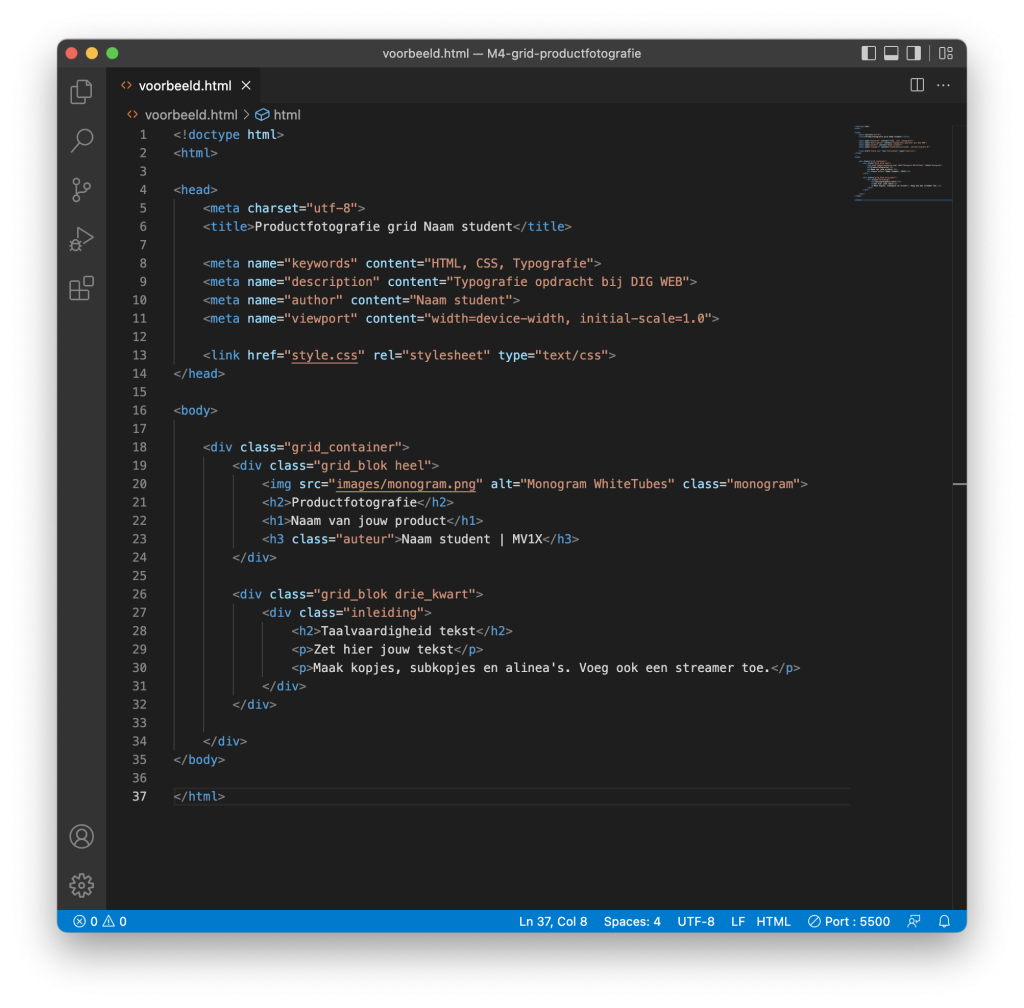Change indentation via Spaces: 4
This screenshot has width=1024, height=1008.
coord(632,921)
